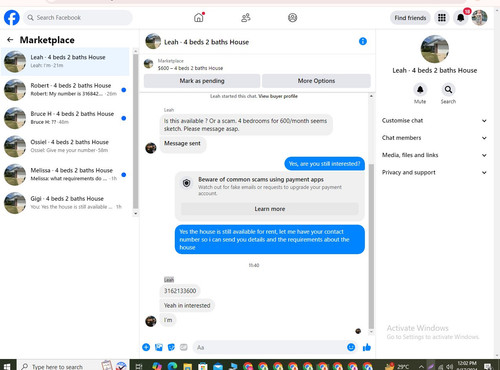500x370 pixels.
Task: Open the Melissa conversation
Action: pos(65,174)
